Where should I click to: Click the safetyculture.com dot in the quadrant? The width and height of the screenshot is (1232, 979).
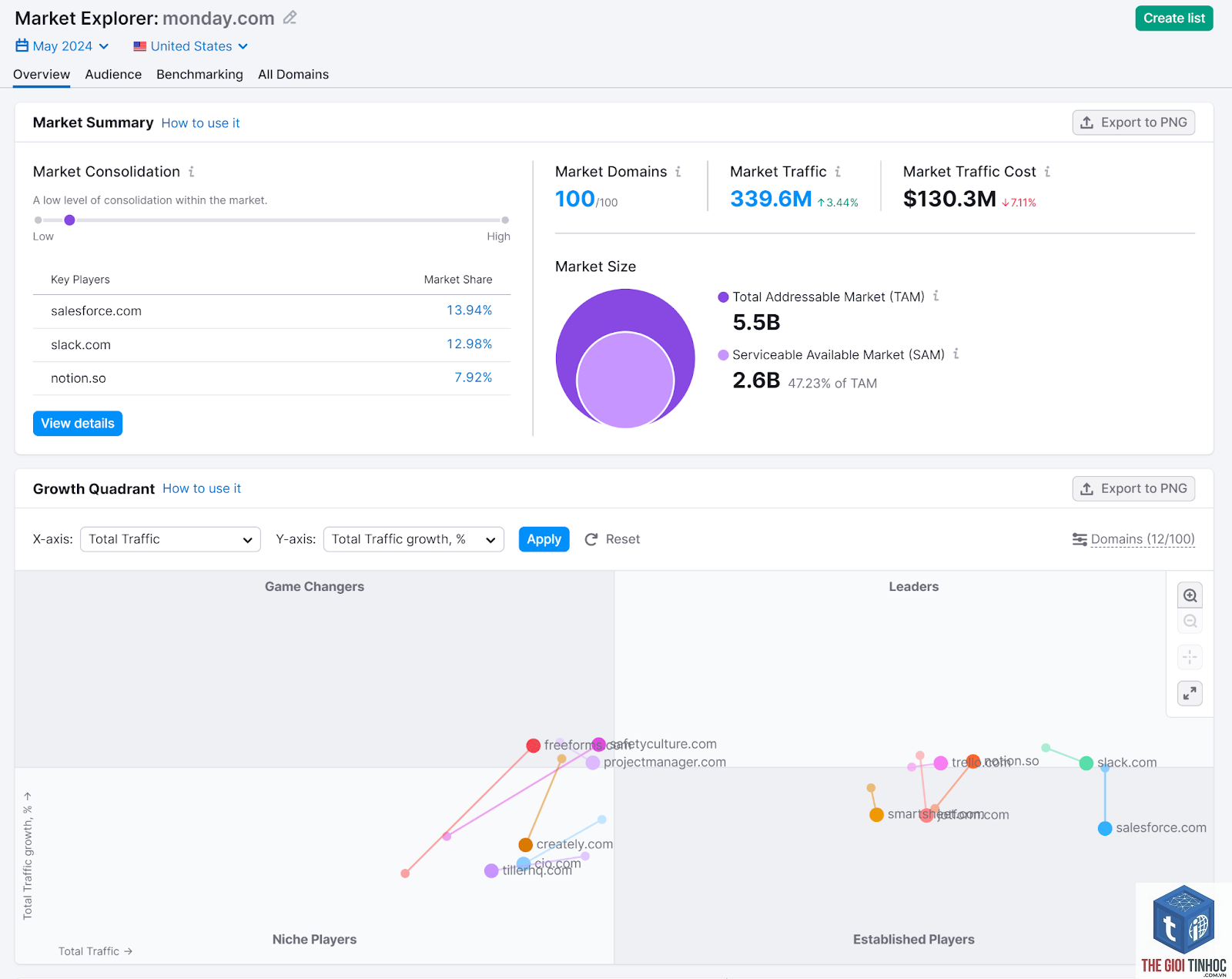pyautogui.click(x=599, y=744)
